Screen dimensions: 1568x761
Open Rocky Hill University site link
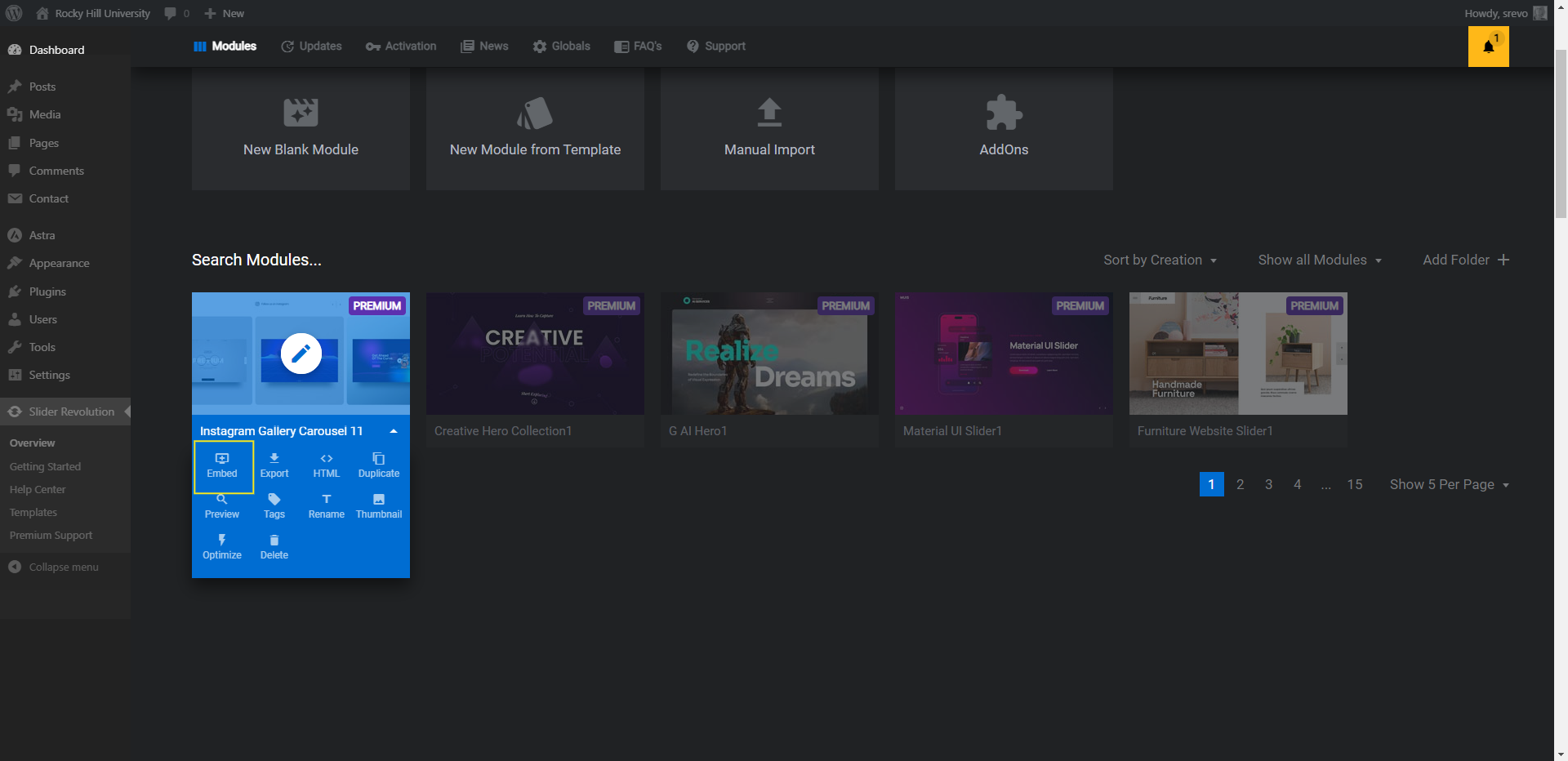[93, 13]
